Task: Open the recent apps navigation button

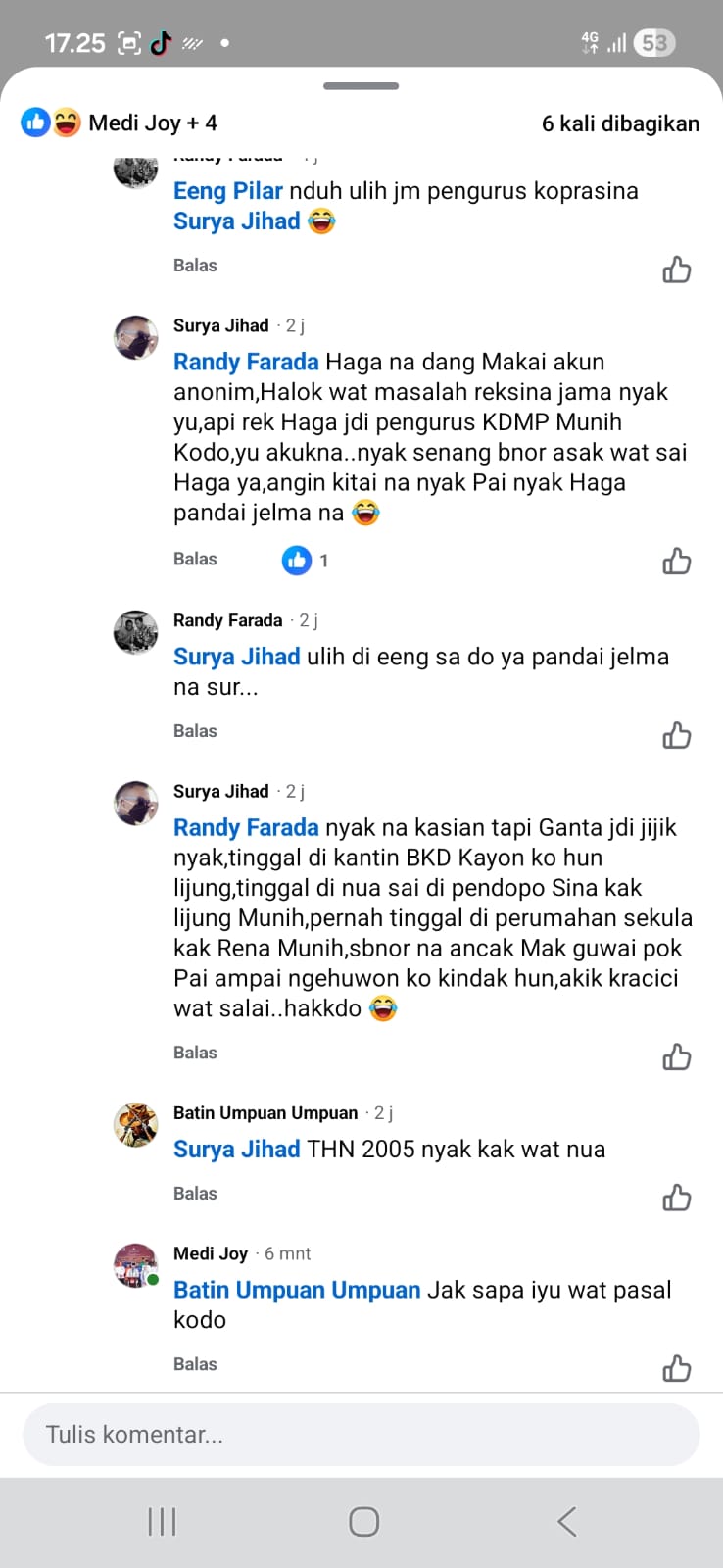Action: click(x=162, y=1521)
